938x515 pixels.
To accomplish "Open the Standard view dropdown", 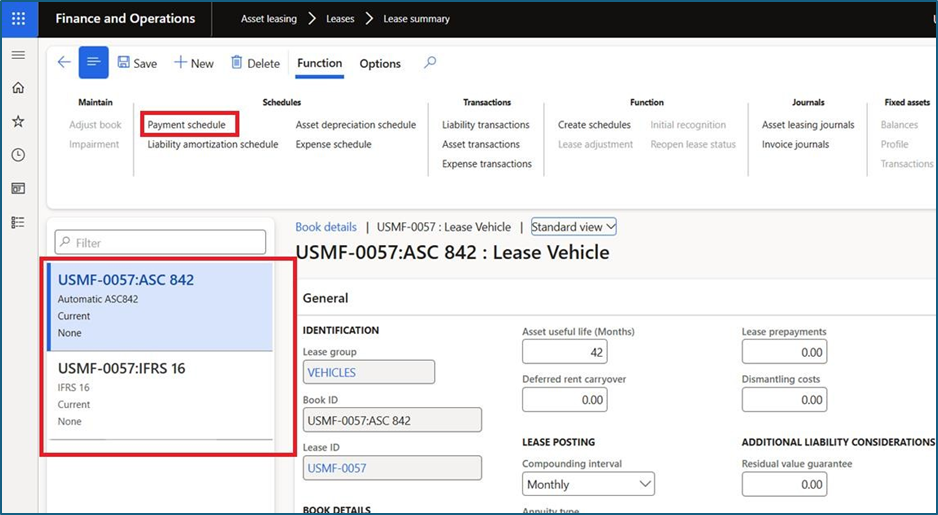I will (x=573, y=227).
